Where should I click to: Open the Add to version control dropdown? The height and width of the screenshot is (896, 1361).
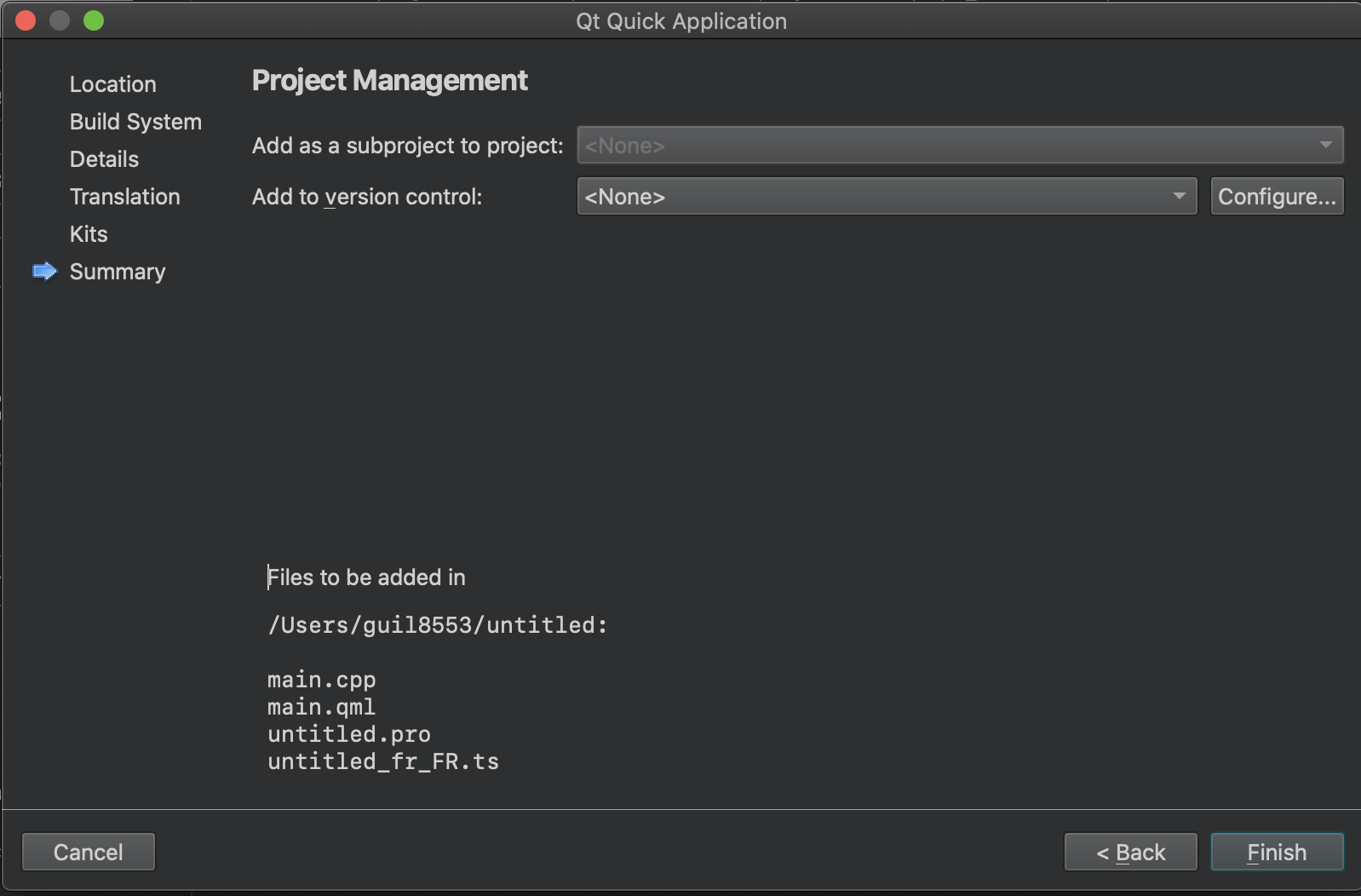click(x=887, y=196)
